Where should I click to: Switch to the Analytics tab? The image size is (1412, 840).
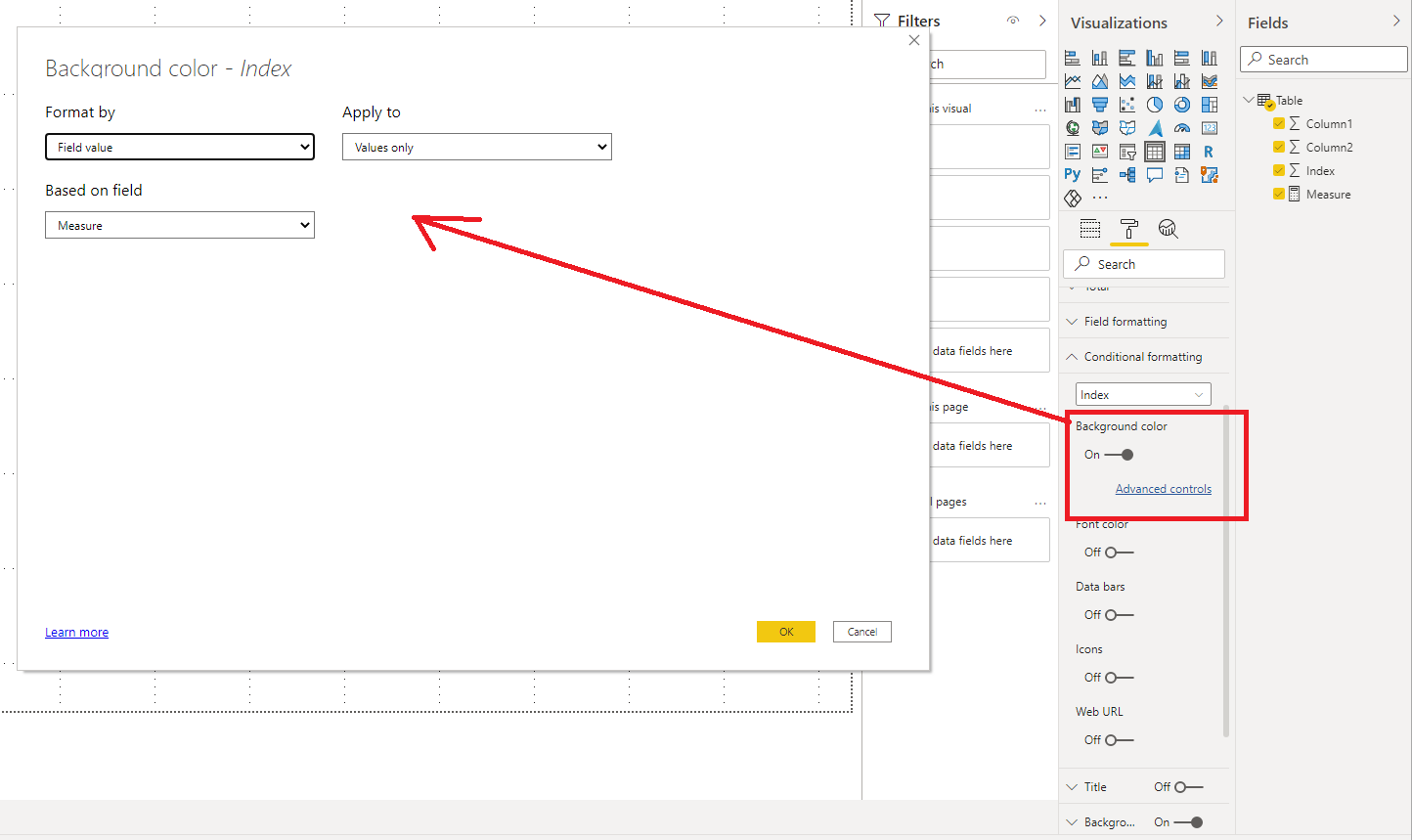[1168, 229]
